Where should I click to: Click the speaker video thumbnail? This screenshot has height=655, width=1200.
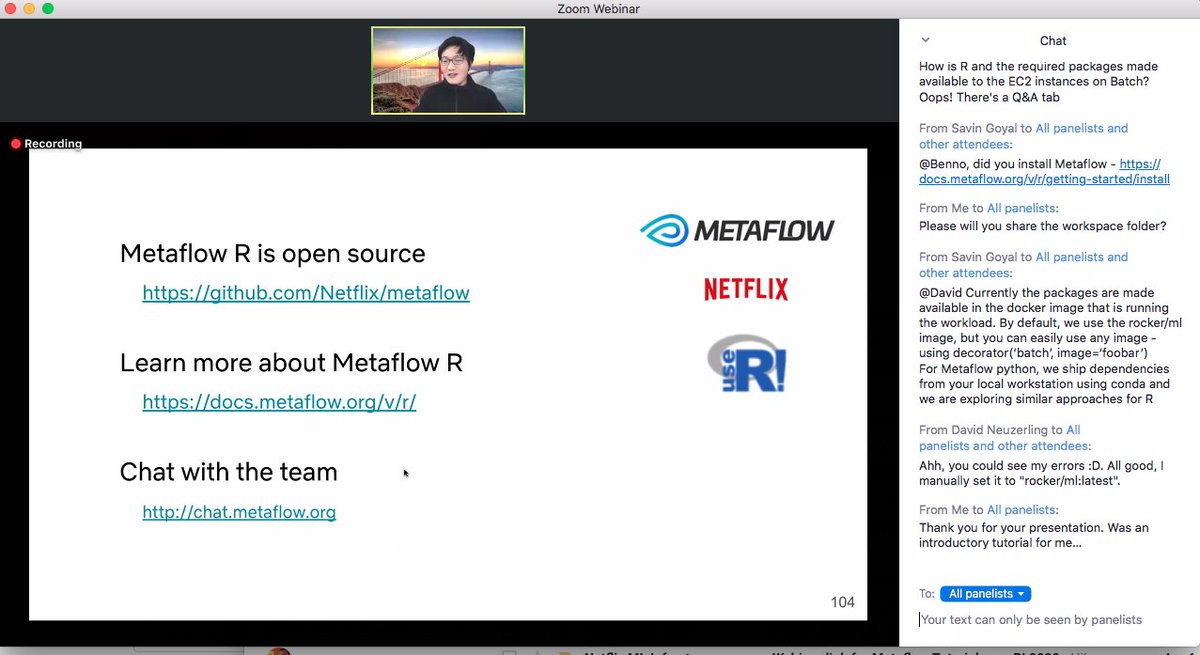pyautogui.click(x=448, y=70)
